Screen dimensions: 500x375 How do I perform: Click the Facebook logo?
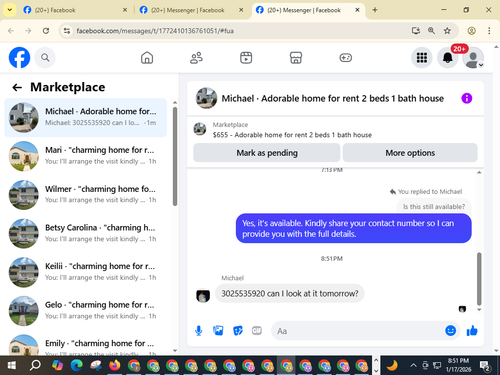[19, 58]
